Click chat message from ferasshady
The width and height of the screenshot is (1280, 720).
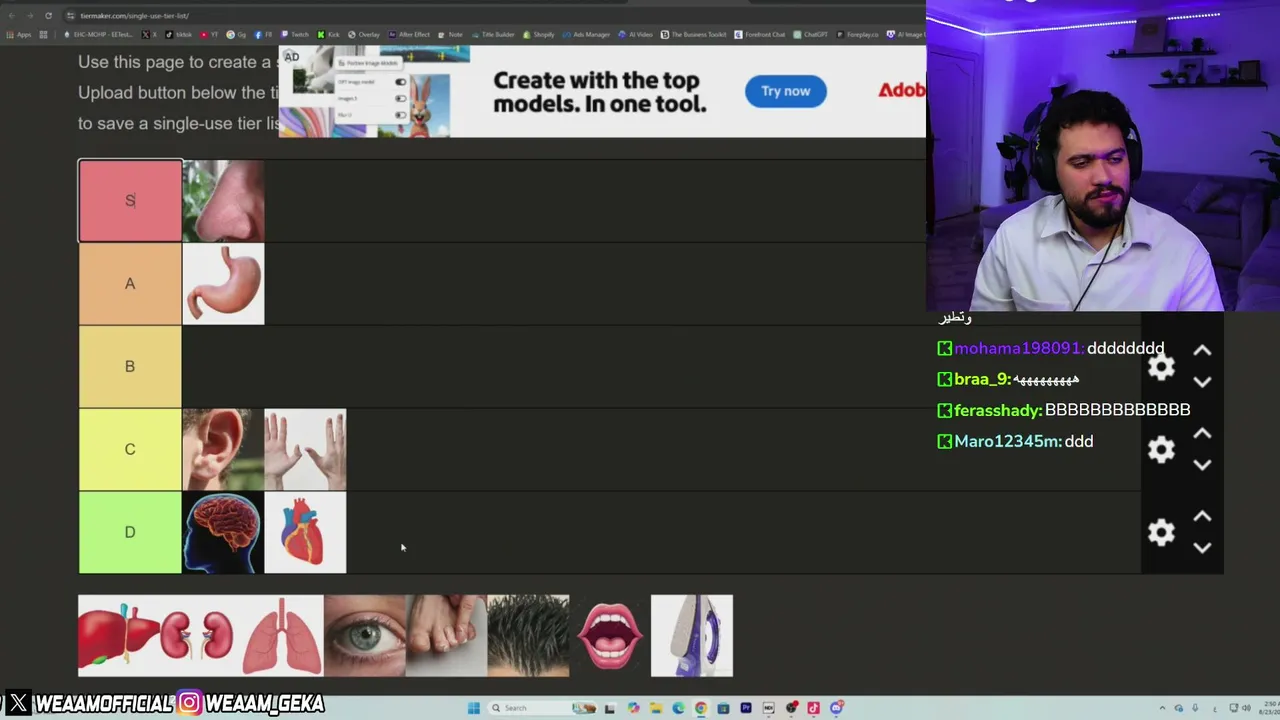pyautogui.click(x=1063, y=410)
